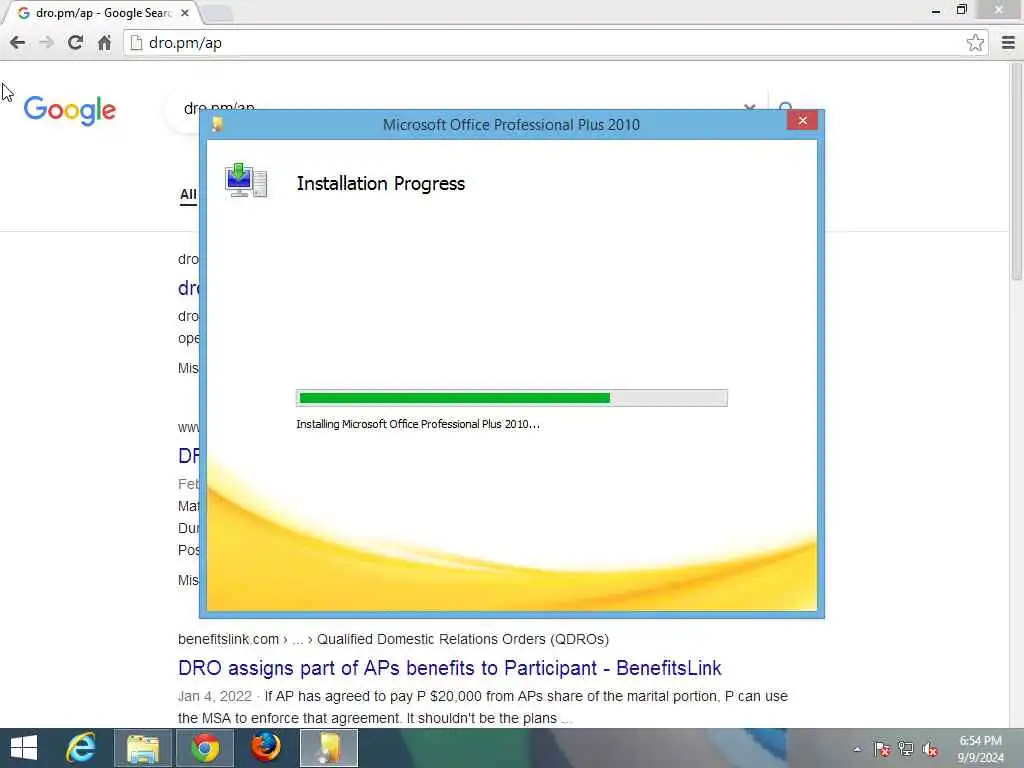Screen dimensions: 1024x768
Task: Click the Chrome forward arrow button
Action: (46, 43)
